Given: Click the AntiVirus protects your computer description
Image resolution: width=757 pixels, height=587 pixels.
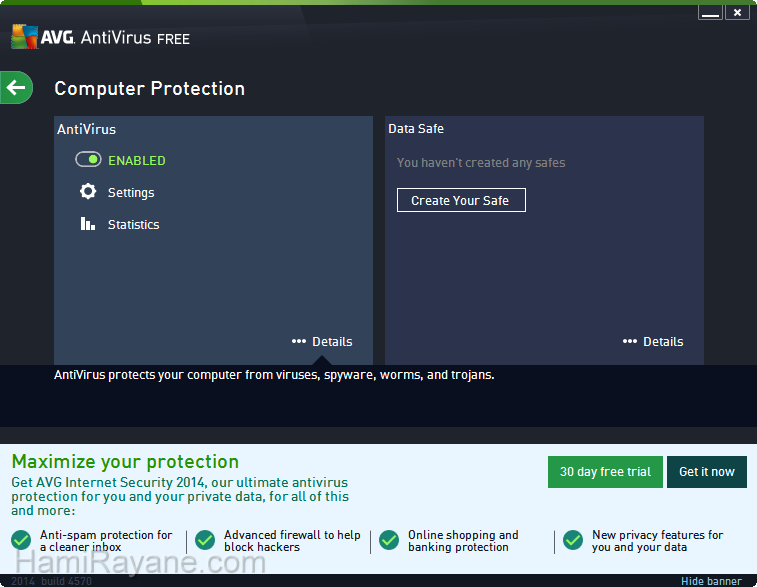Looking at the screenshot, I should coord(274,375).
